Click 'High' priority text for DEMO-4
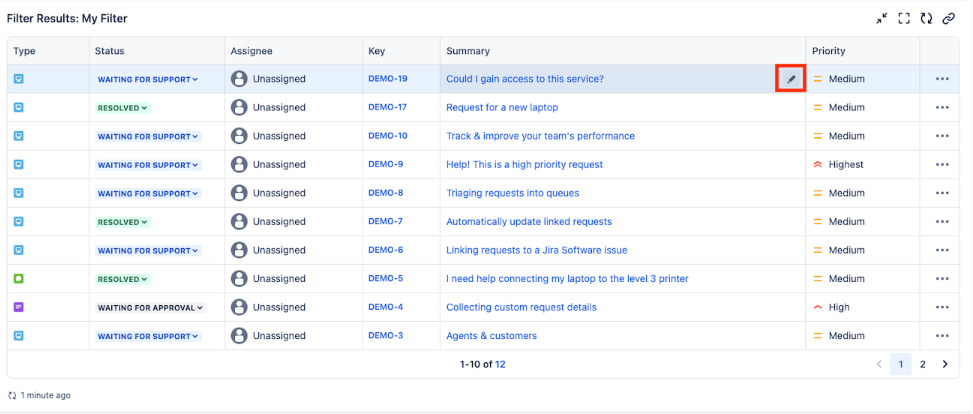Image resolution: width=973 pixels, height=414 pixels. click(x=840, y=307)
